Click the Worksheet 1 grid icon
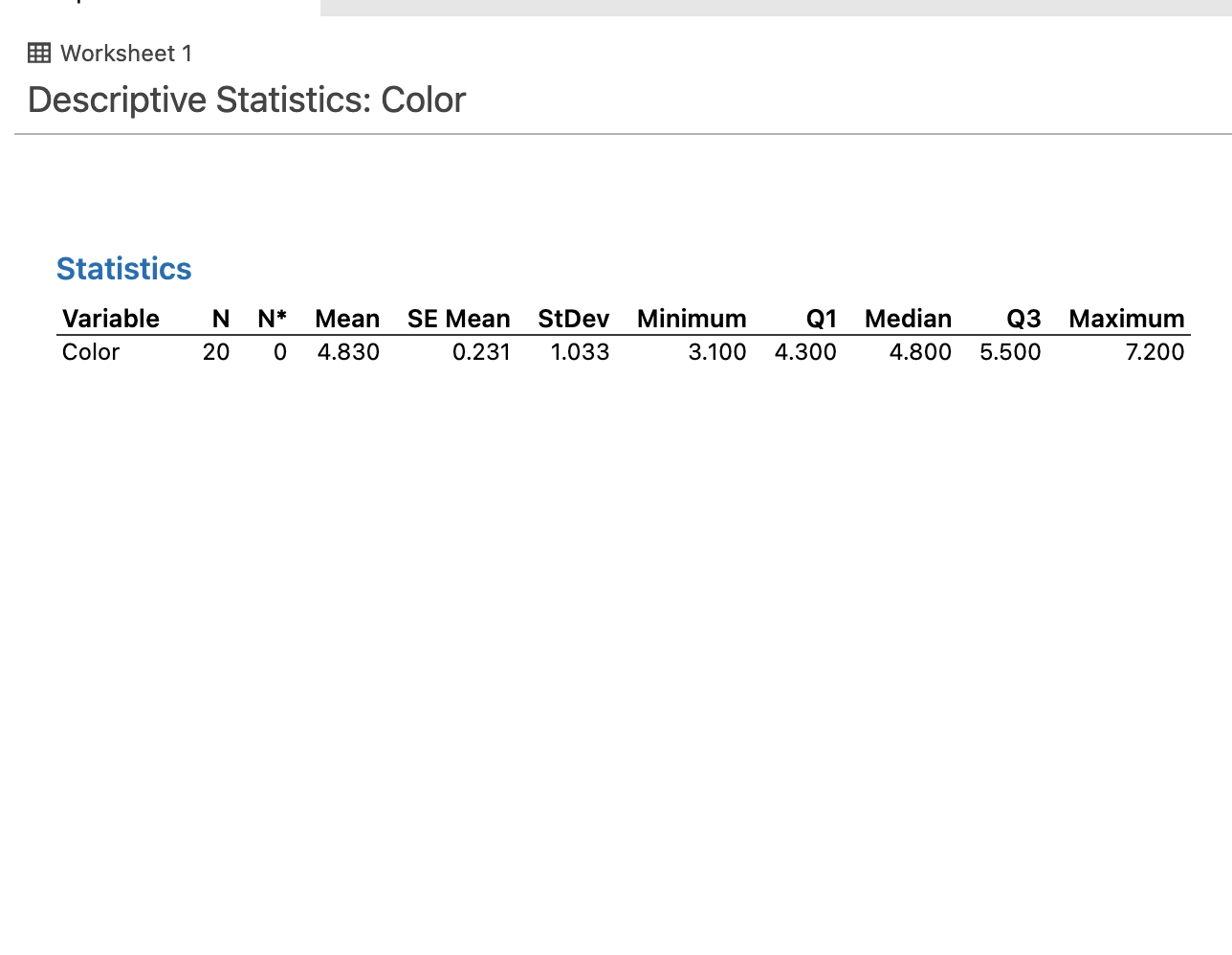This screenshot has height=955, width=1232. tap(39, 53)
